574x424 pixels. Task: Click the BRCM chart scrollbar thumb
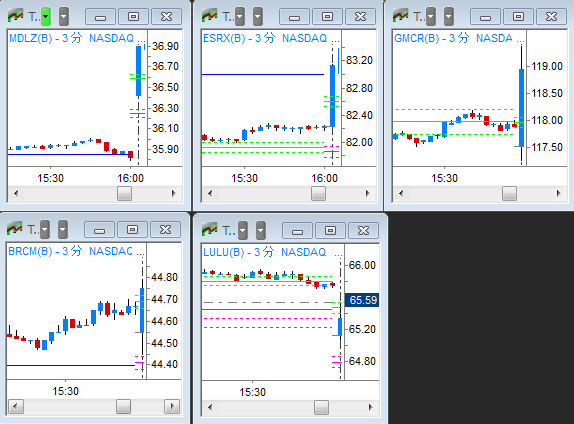123,406
